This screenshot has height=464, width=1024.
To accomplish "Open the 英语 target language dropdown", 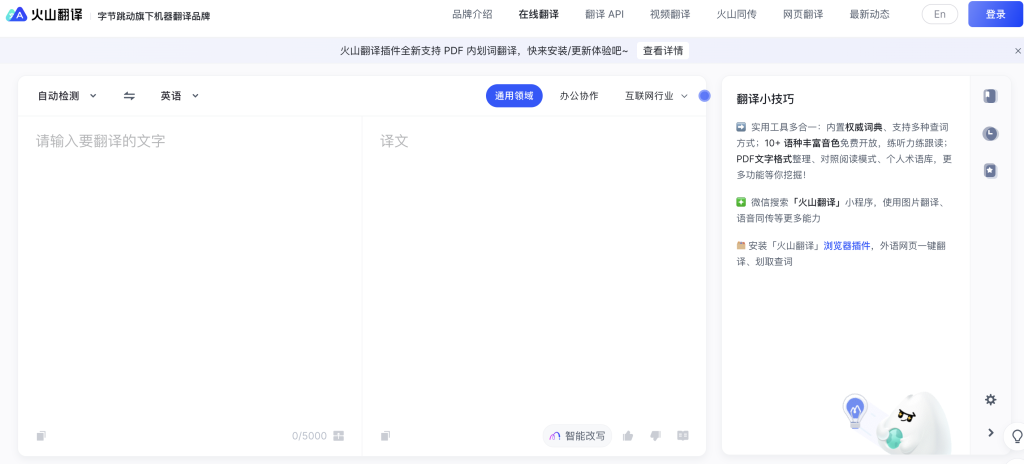I will click(x=180, y=96).
